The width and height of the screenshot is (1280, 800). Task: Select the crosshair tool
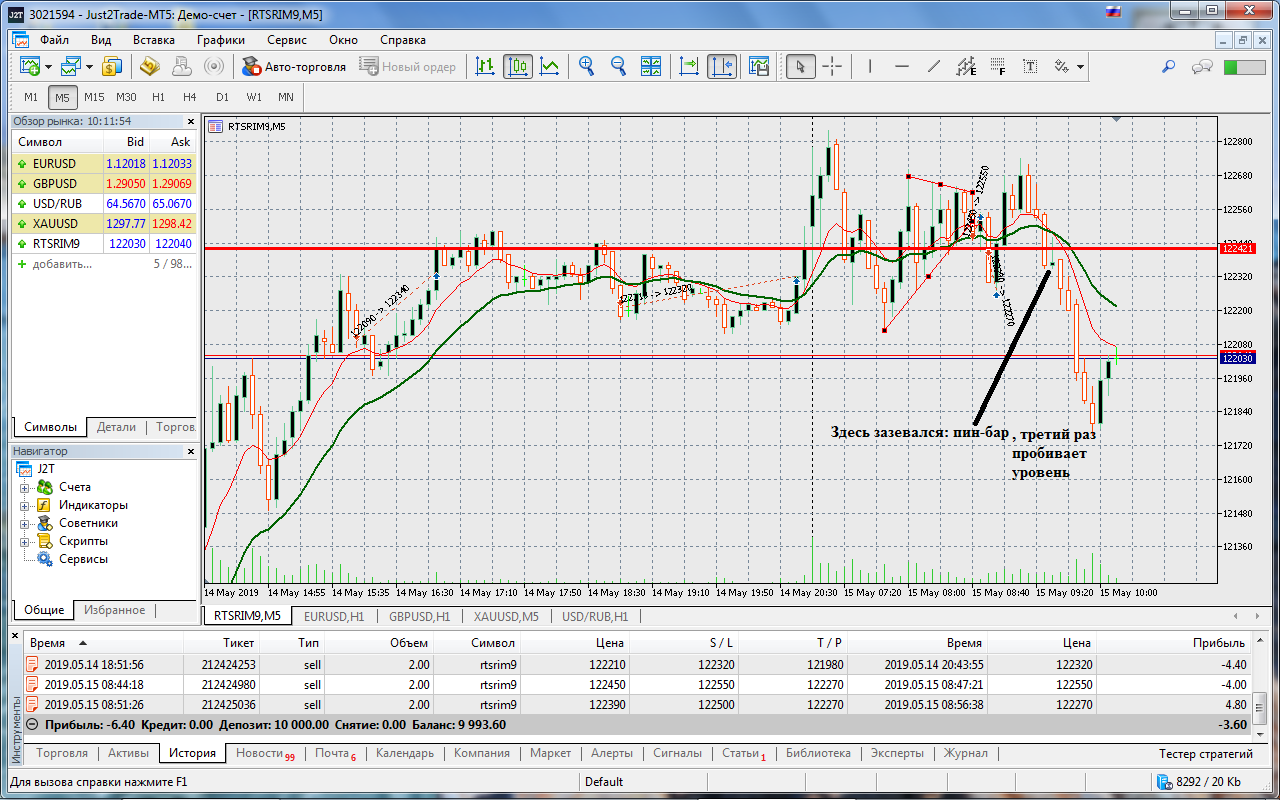tap(832, 67)
